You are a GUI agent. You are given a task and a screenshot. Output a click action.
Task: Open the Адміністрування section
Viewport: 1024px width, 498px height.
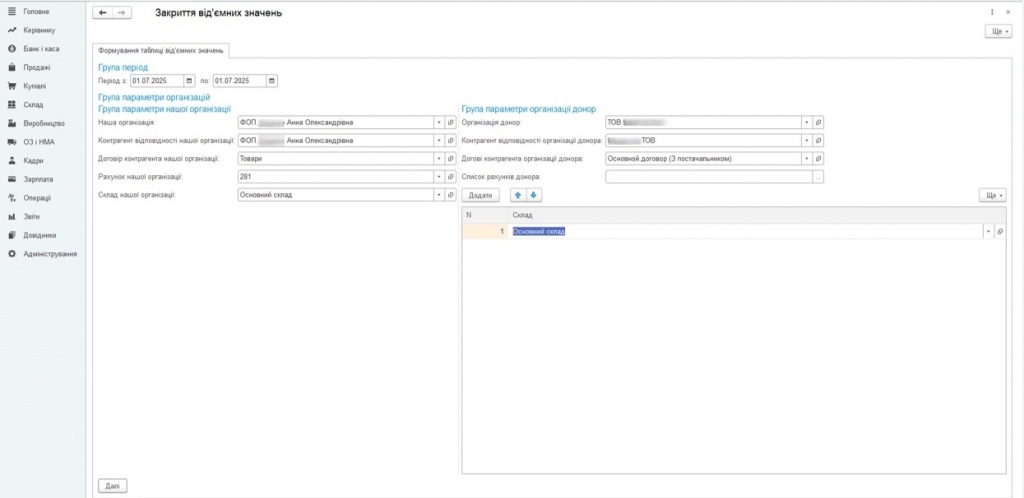[50, 254]
